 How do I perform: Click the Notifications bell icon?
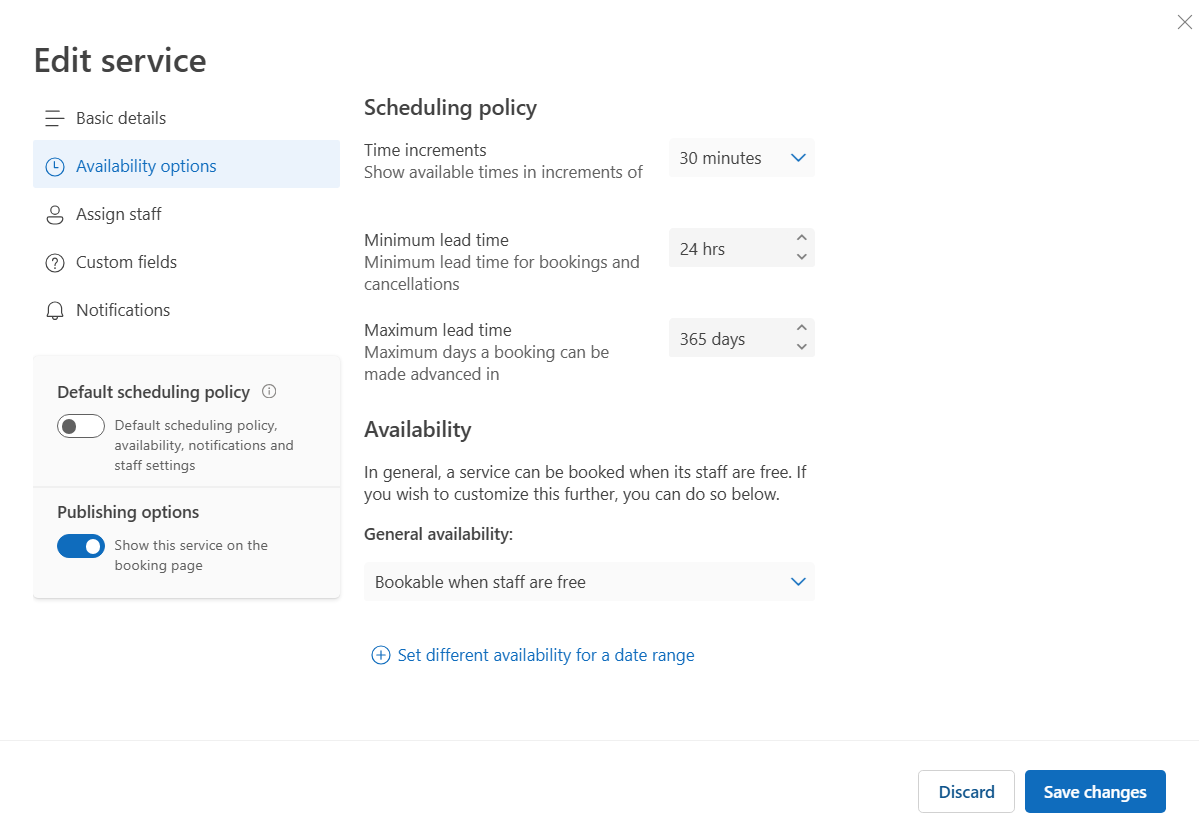55,311
